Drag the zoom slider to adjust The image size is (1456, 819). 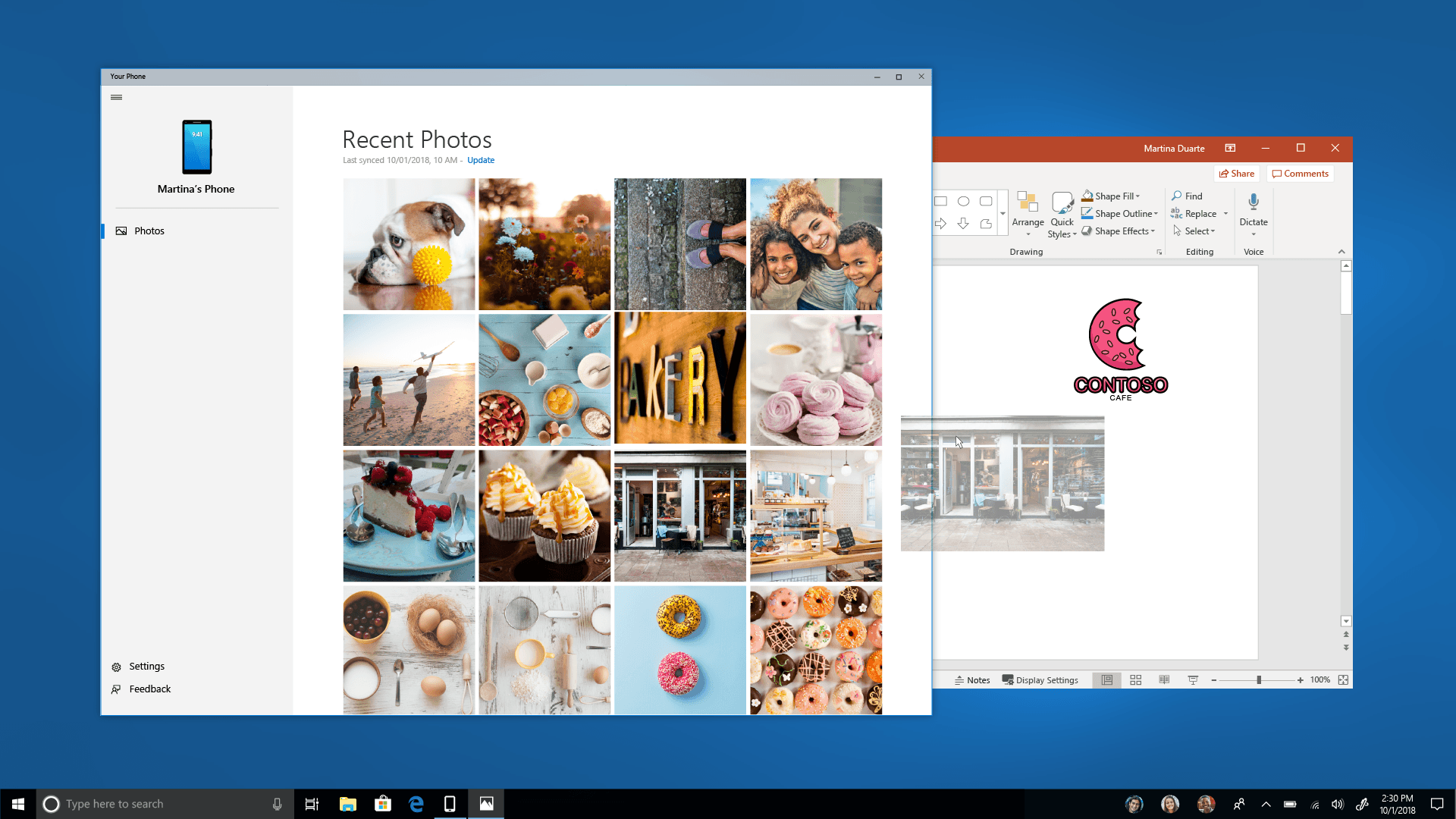tap(1258, 680)
